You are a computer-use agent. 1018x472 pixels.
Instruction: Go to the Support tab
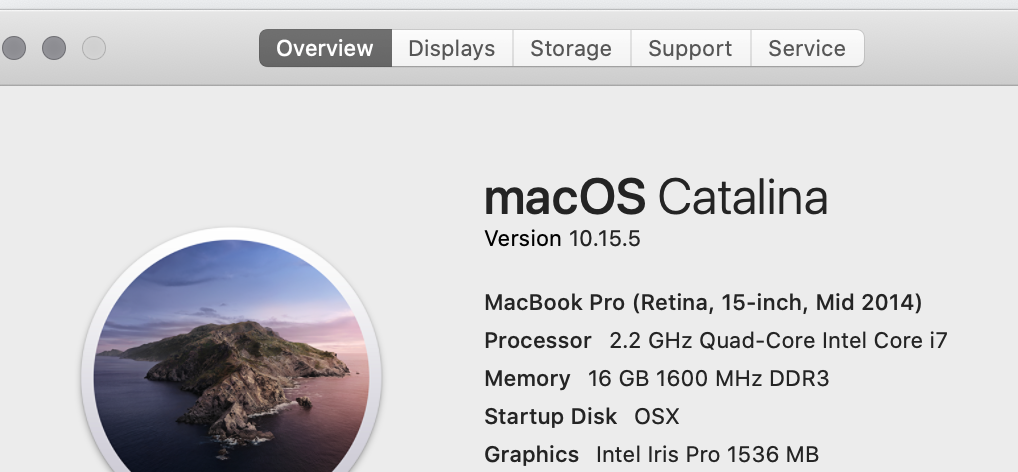click(690, 48)
